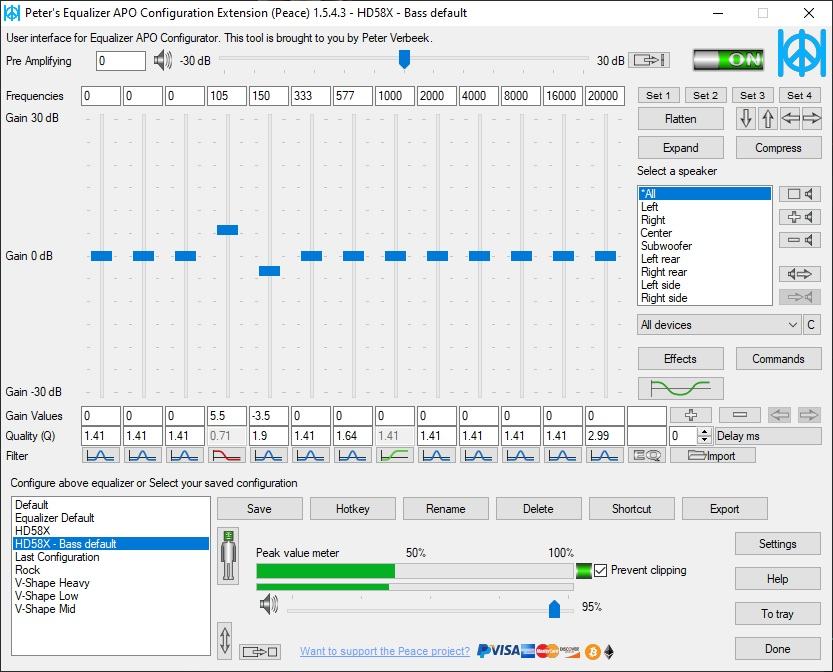Click the minus speaker icon beside the speaker list

(x=800, y=240)
